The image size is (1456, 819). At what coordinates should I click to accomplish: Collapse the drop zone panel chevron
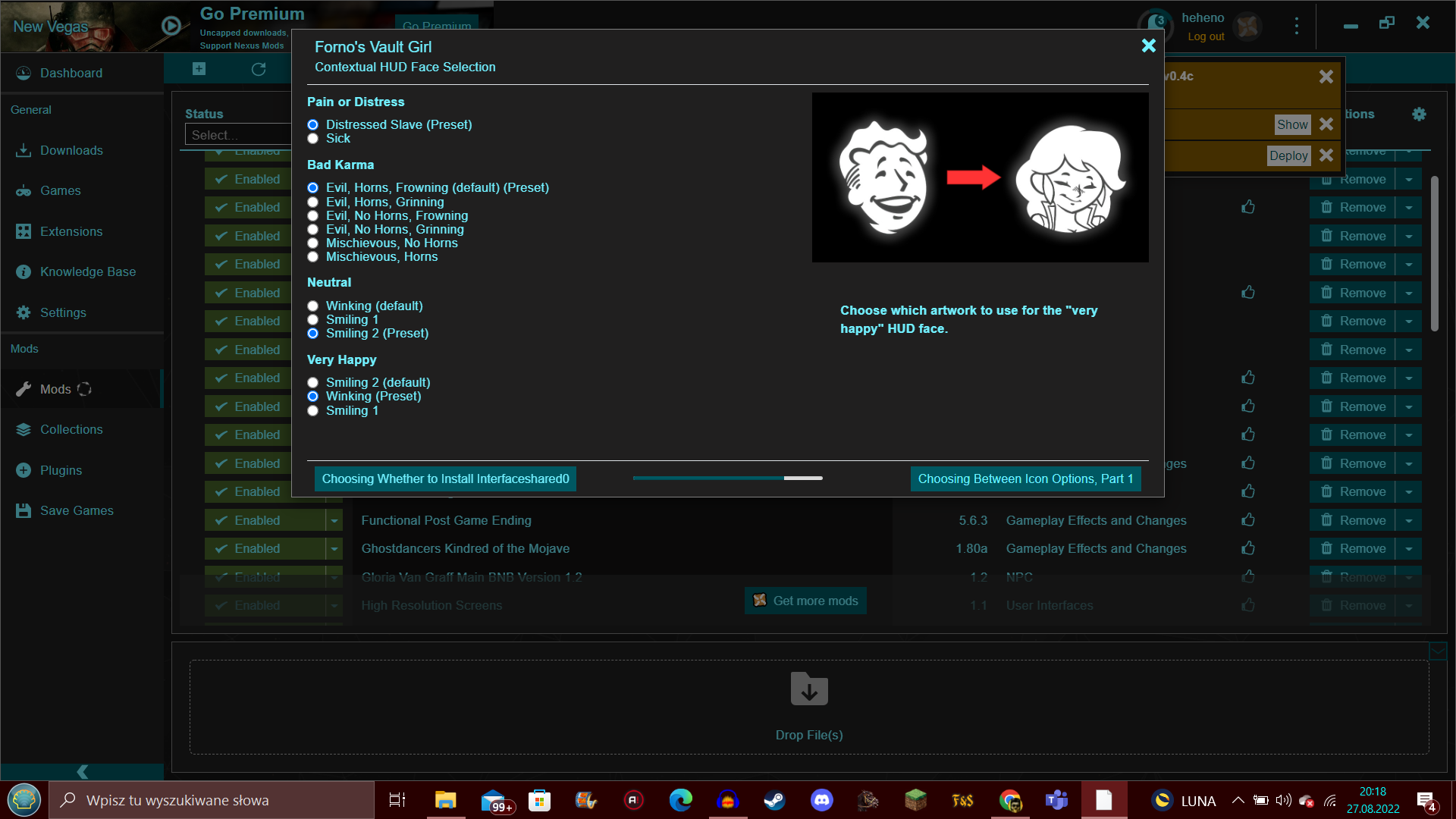1437,651
